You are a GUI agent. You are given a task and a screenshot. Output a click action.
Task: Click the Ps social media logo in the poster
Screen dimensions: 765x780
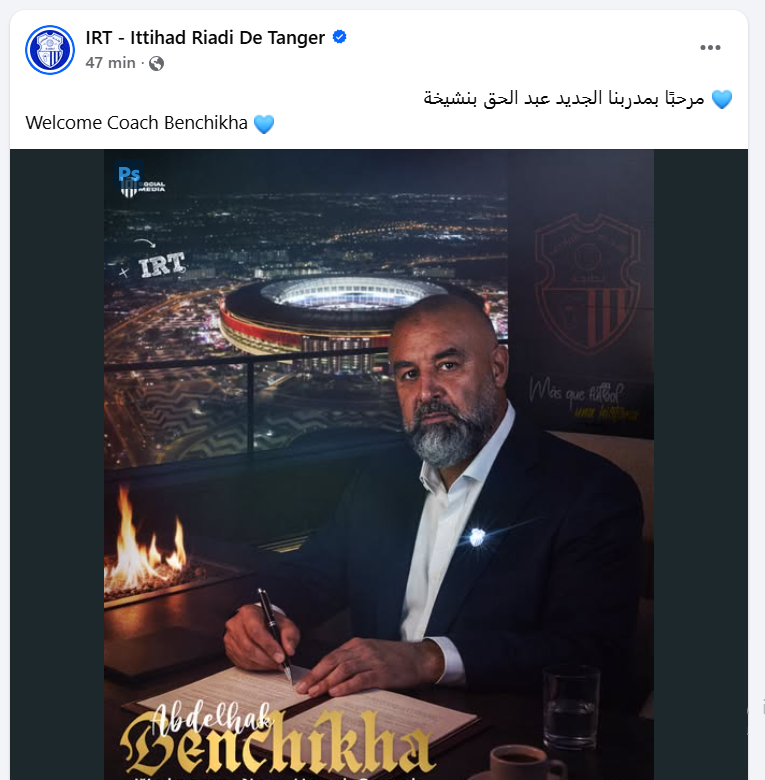tap(140, 180)
